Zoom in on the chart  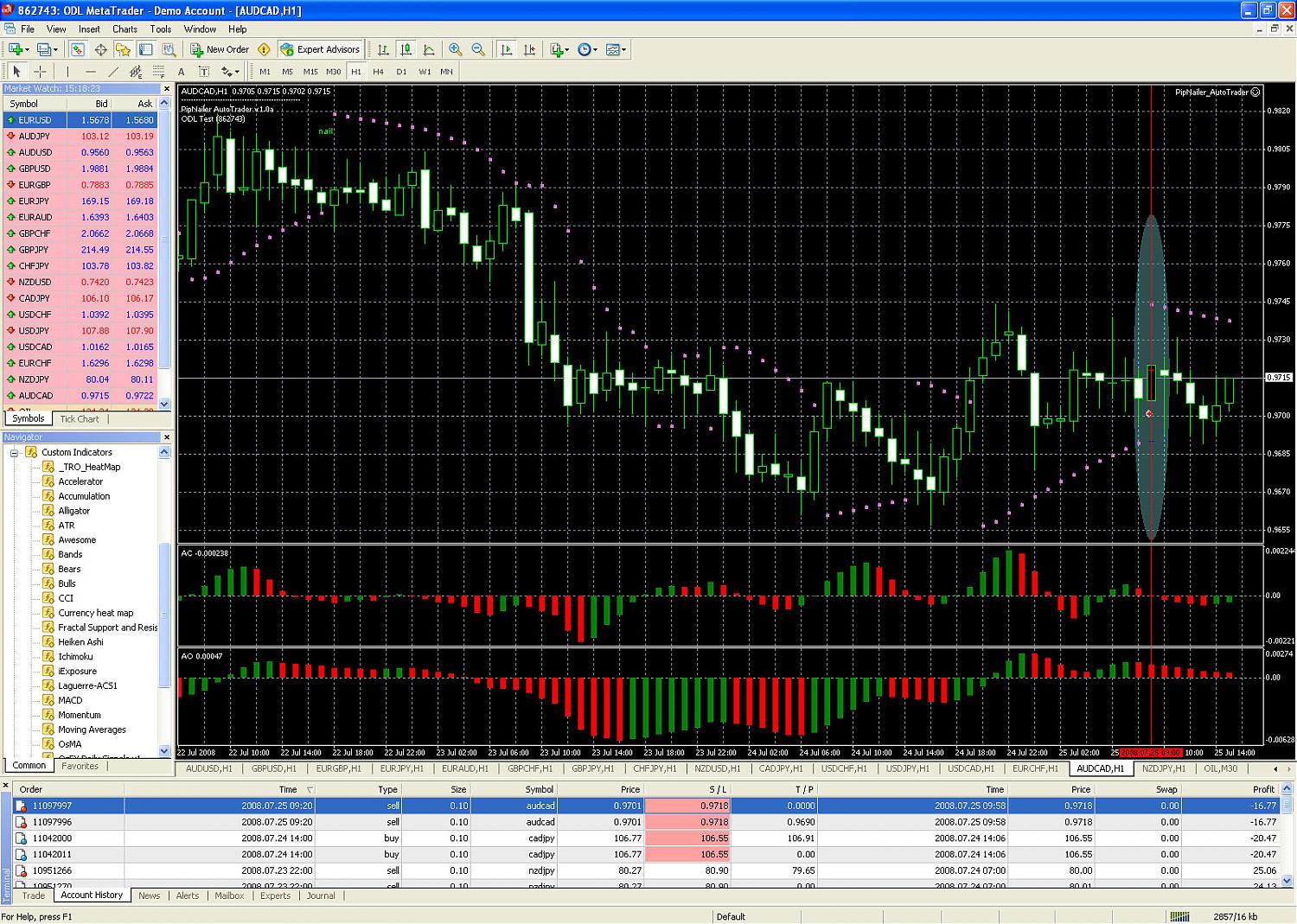point(456,49)
